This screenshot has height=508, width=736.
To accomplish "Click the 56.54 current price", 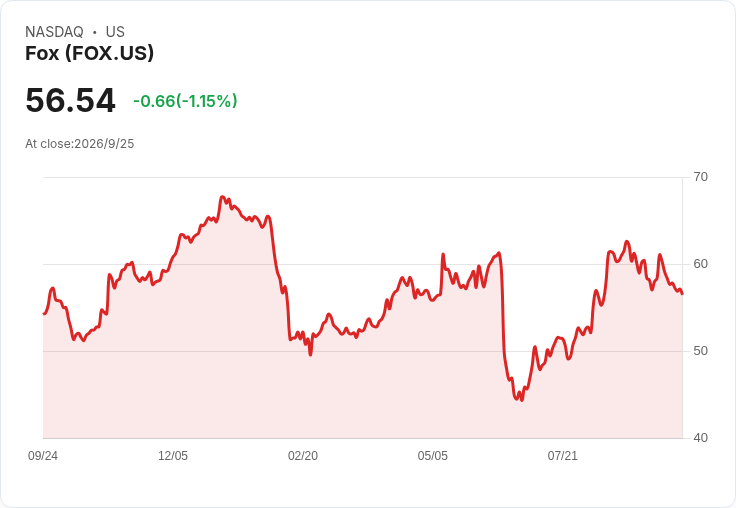I will click(x=70, y=100).
